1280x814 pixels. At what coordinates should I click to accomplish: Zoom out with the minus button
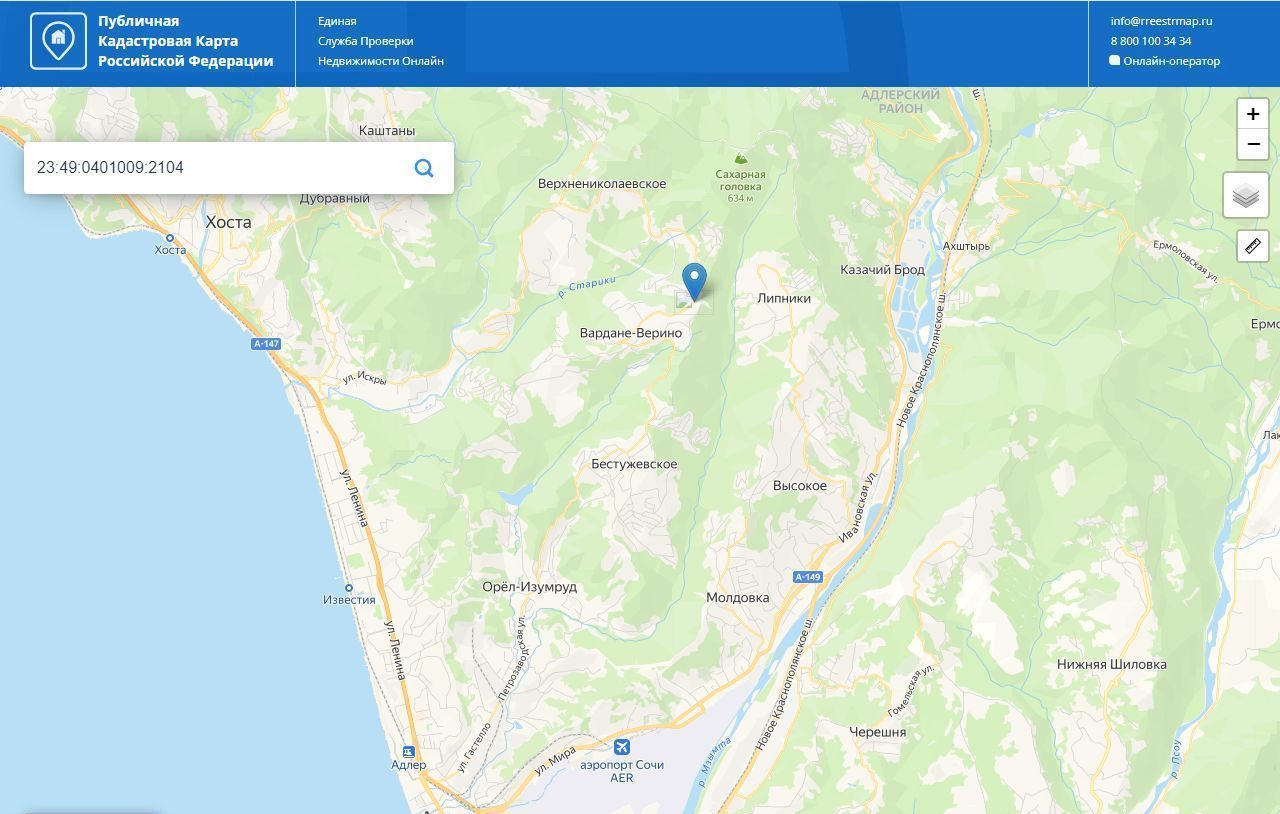point(1253,145)
